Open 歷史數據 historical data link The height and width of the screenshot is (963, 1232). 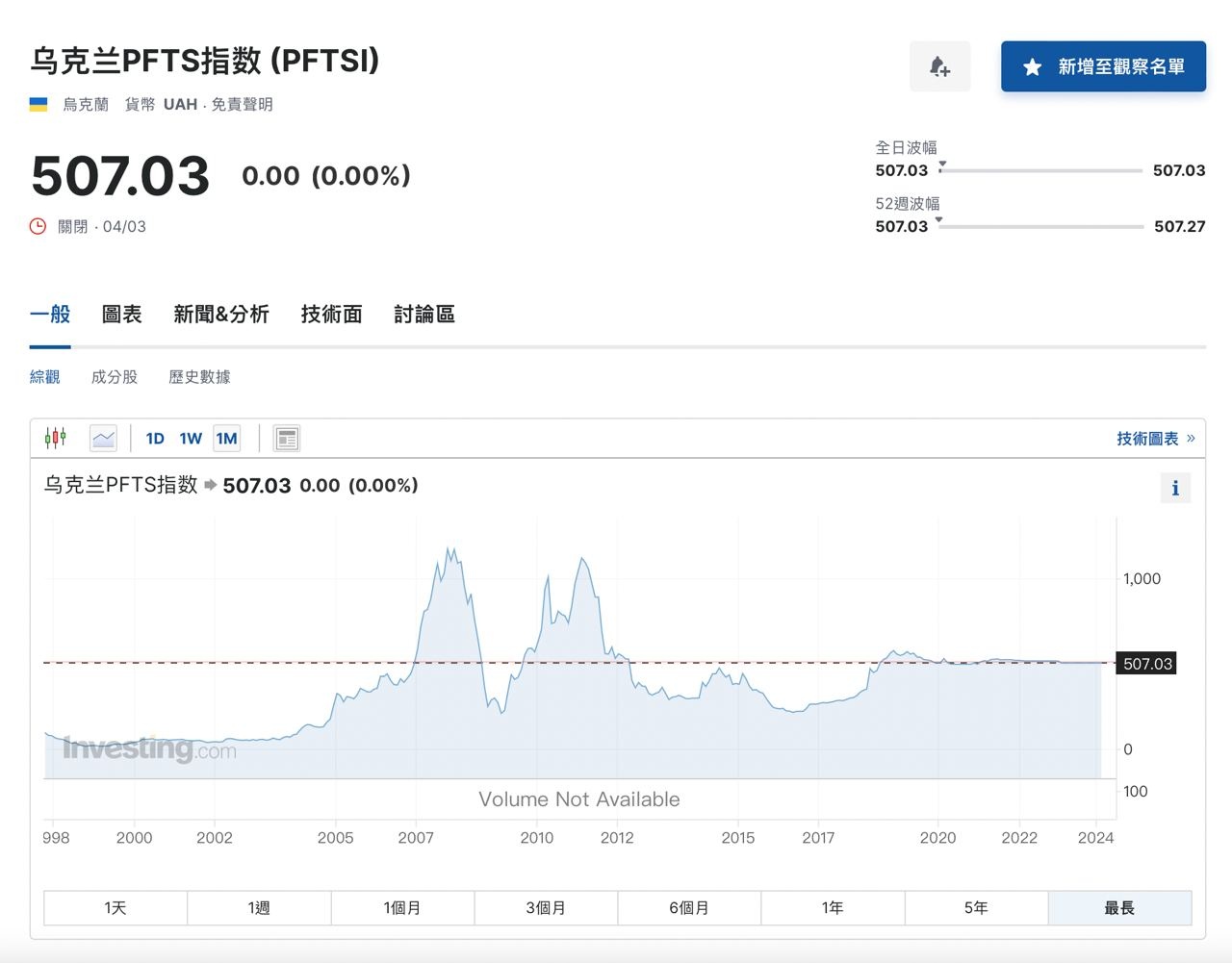pos(199,377)
